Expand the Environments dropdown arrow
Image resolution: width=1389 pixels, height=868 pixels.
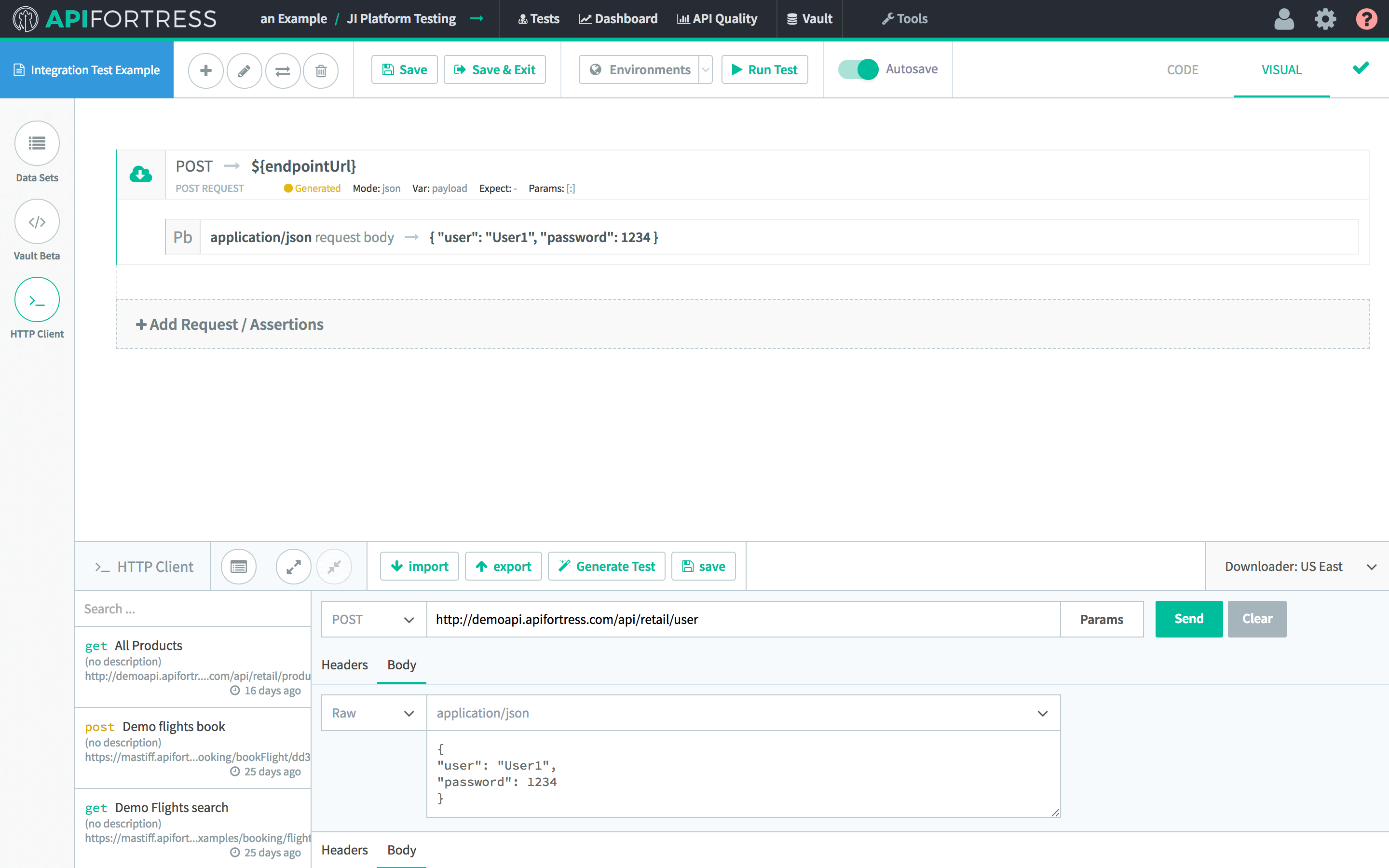click(706, 70)
